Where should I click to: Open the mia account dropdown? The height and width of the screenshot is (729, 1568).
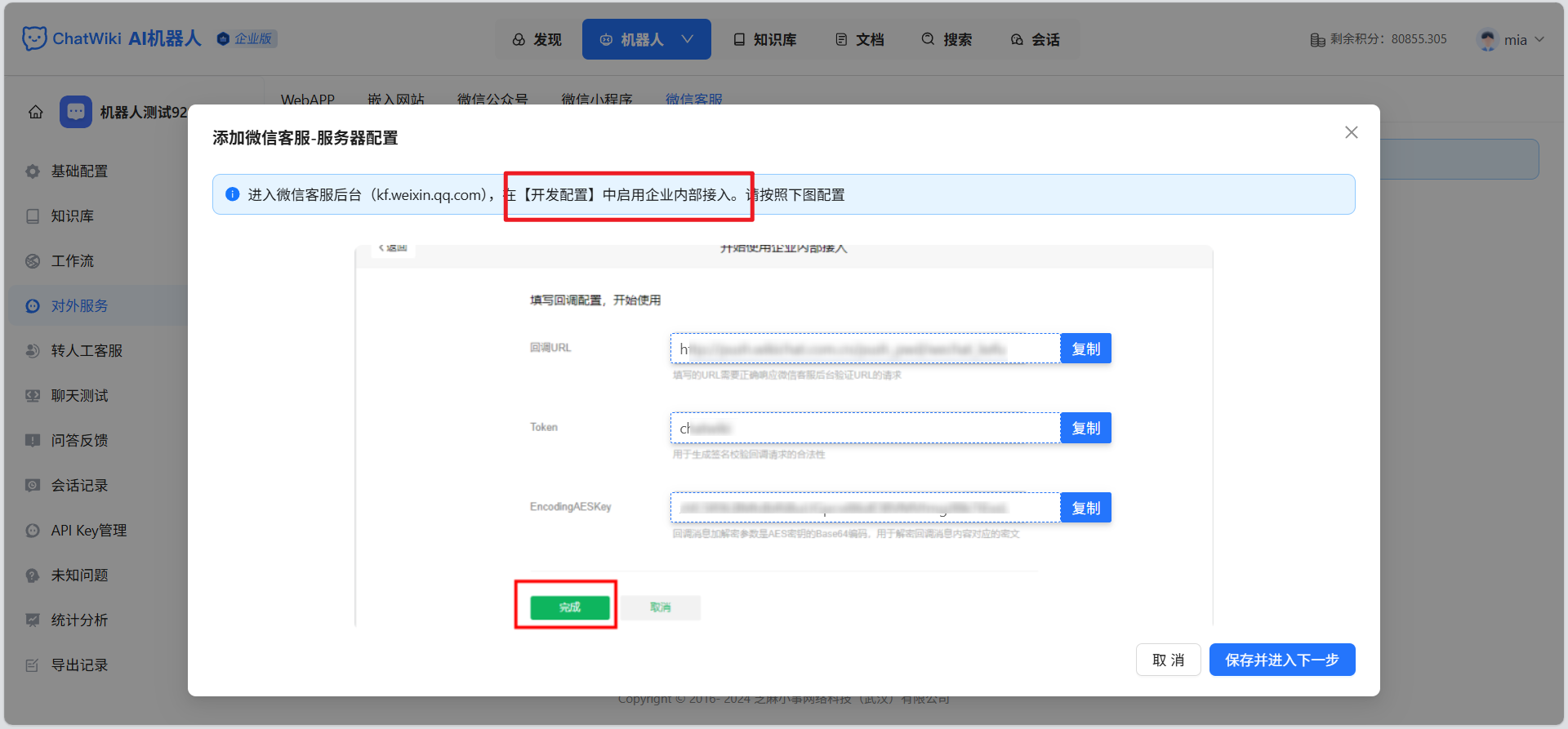pyautogui.click(x=1539, y=39)
